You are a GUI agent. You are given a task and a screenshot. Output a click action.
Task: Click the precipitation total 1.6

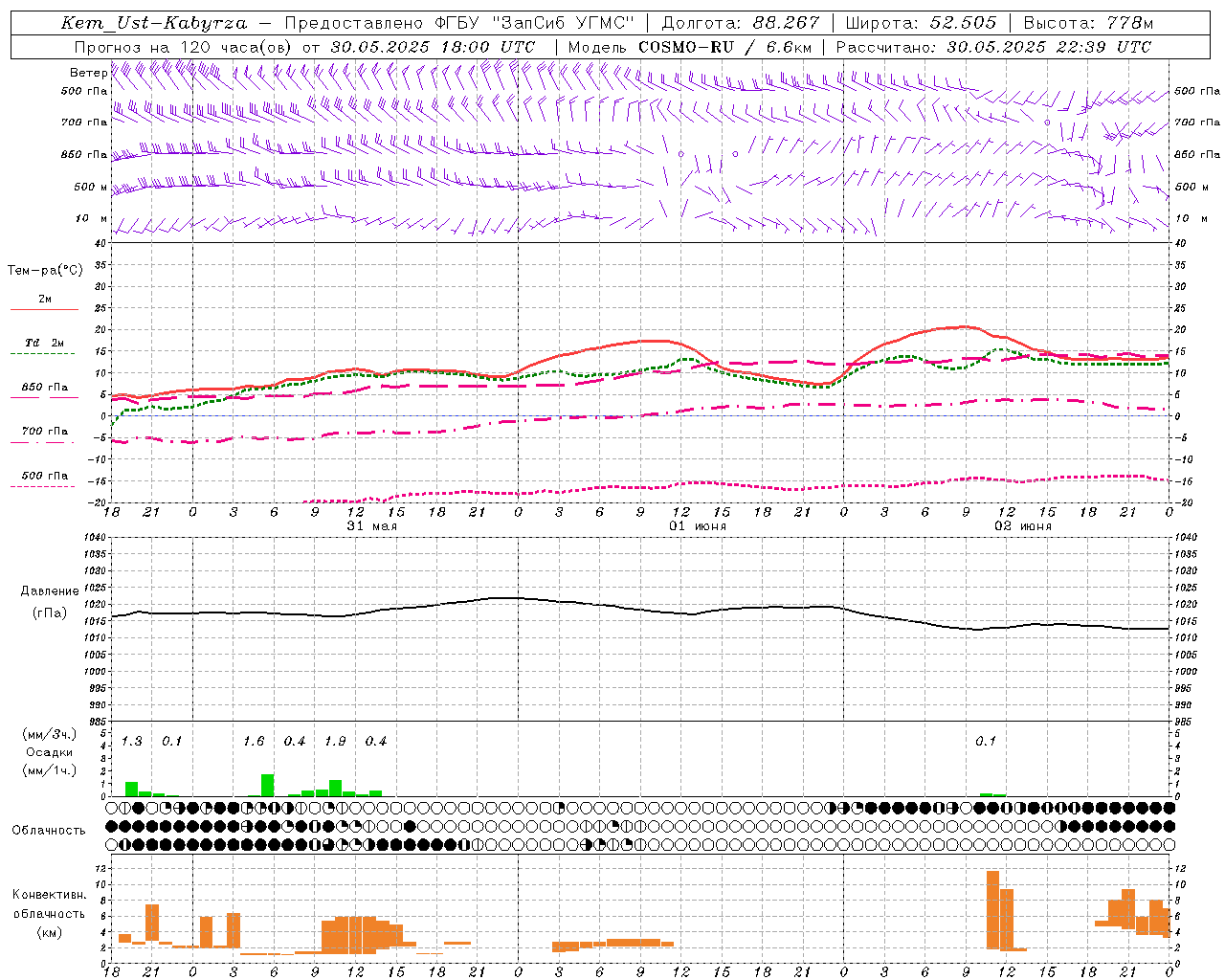pos(254,742)
